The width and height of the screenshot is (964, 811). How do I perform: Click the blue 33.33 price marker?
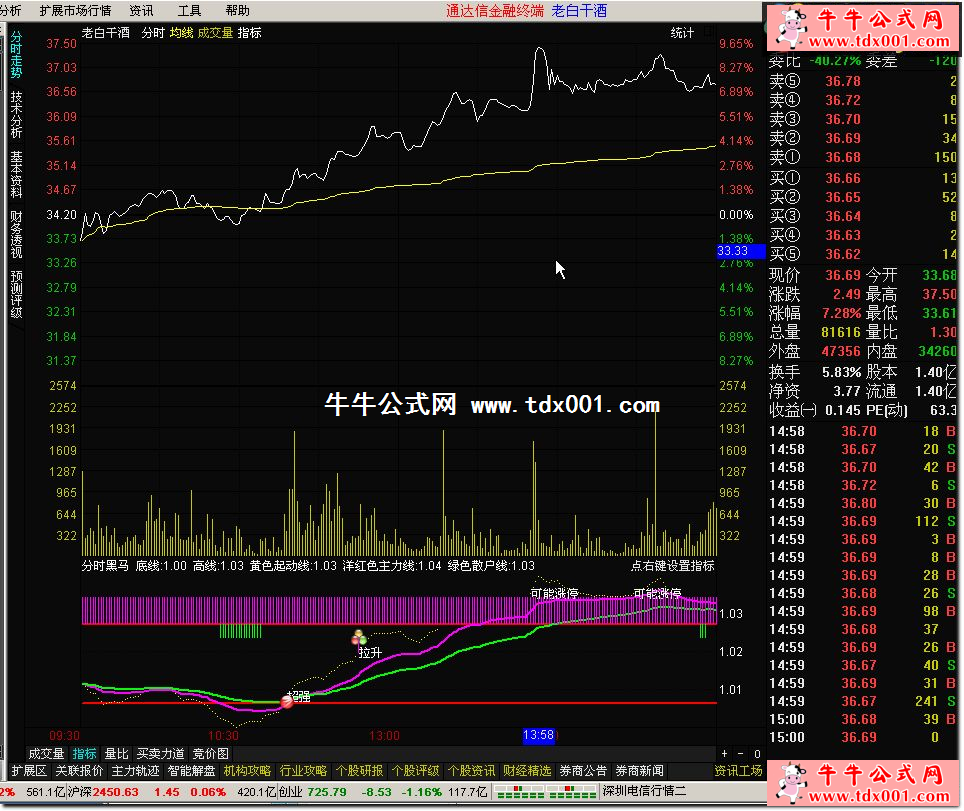[740, 251]
